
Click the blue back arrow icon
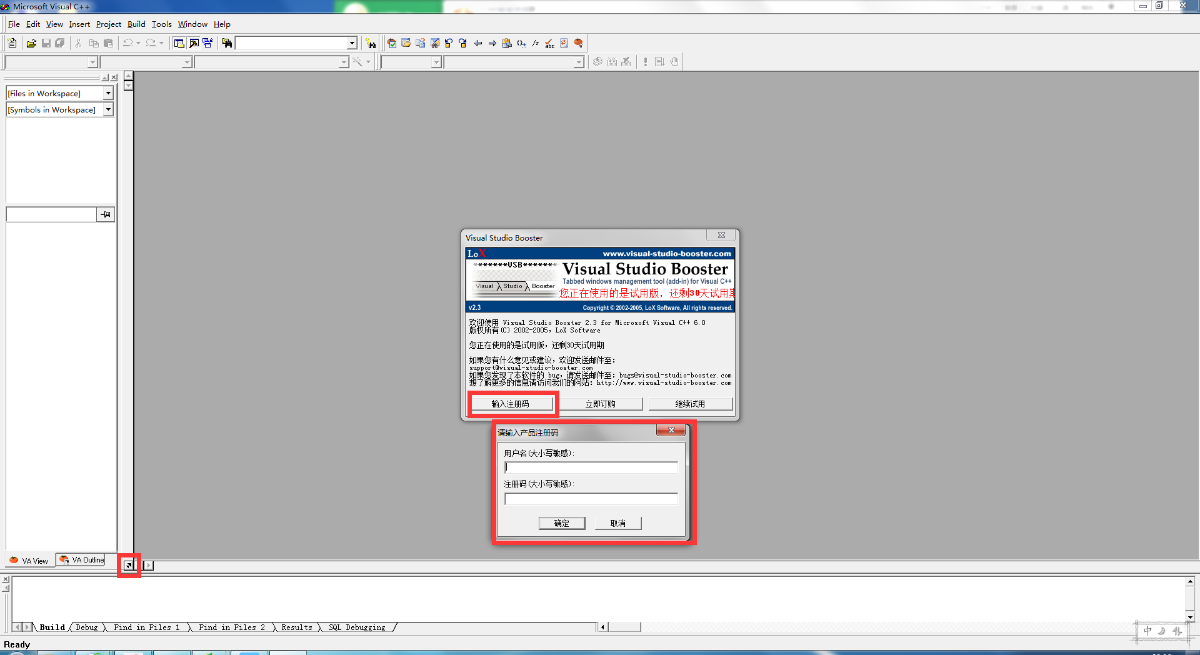tap(478, 43)
